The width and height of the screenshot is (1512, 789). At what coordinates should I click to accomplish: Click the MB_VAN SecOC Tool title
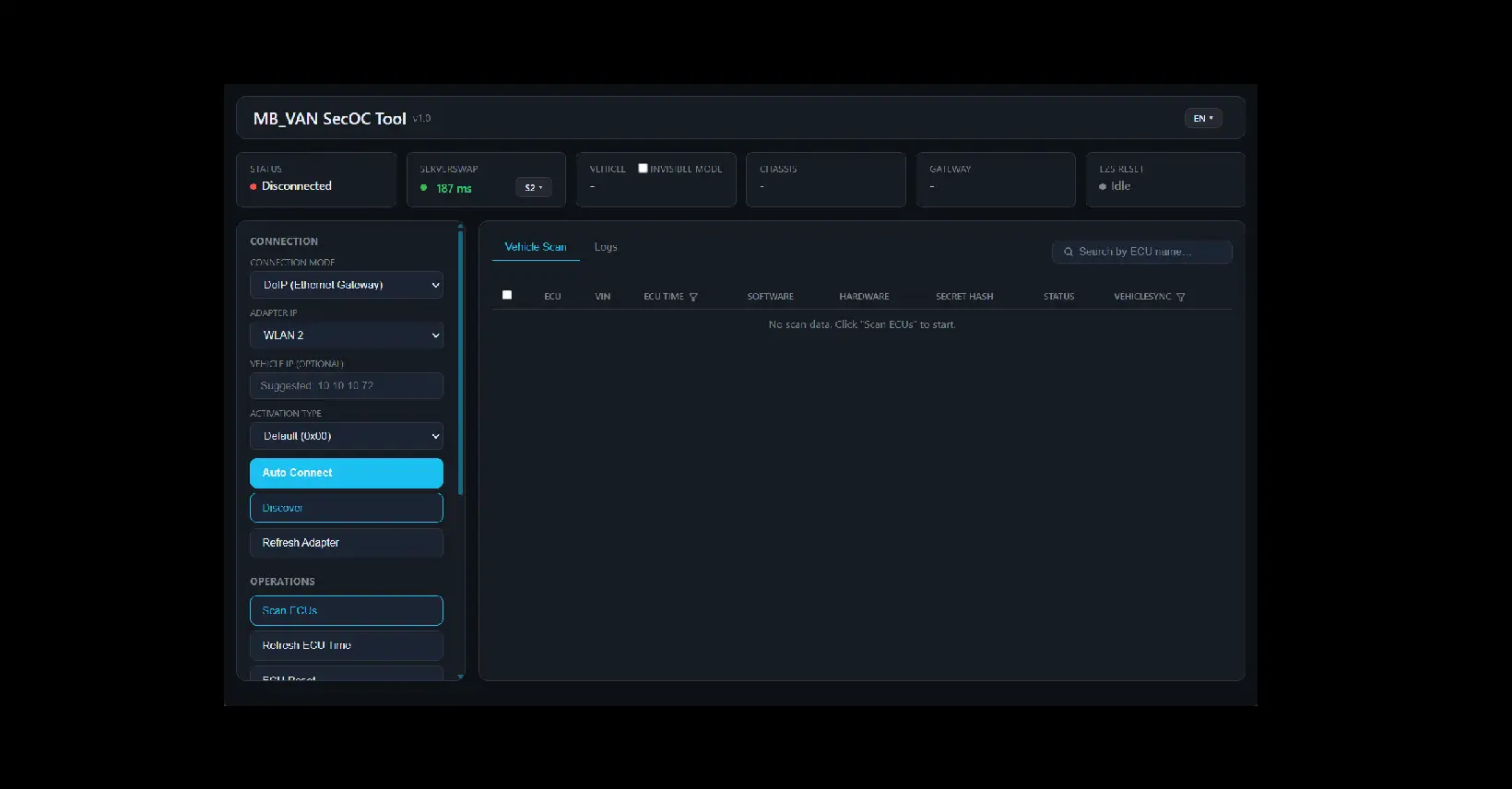click(x=329, y=119)
